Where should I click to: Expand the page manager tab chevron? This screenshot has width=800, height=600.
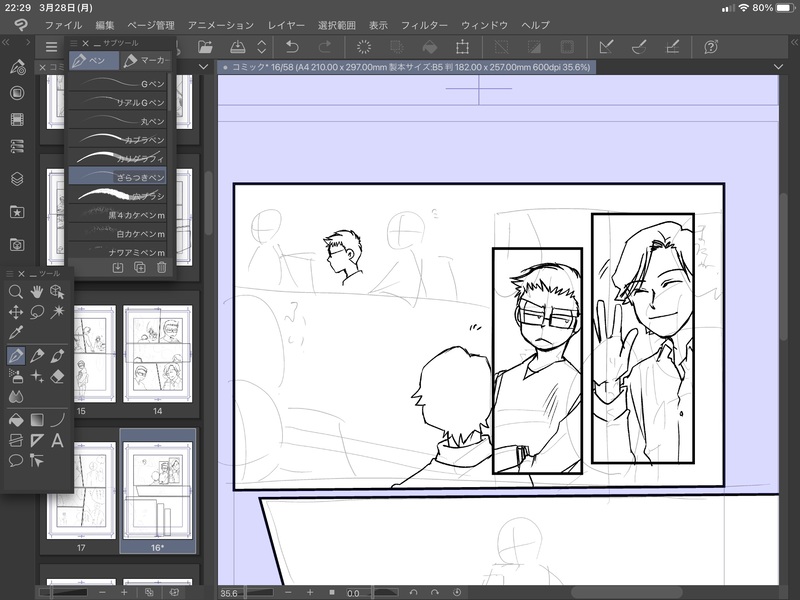click(x=203, y=67)
